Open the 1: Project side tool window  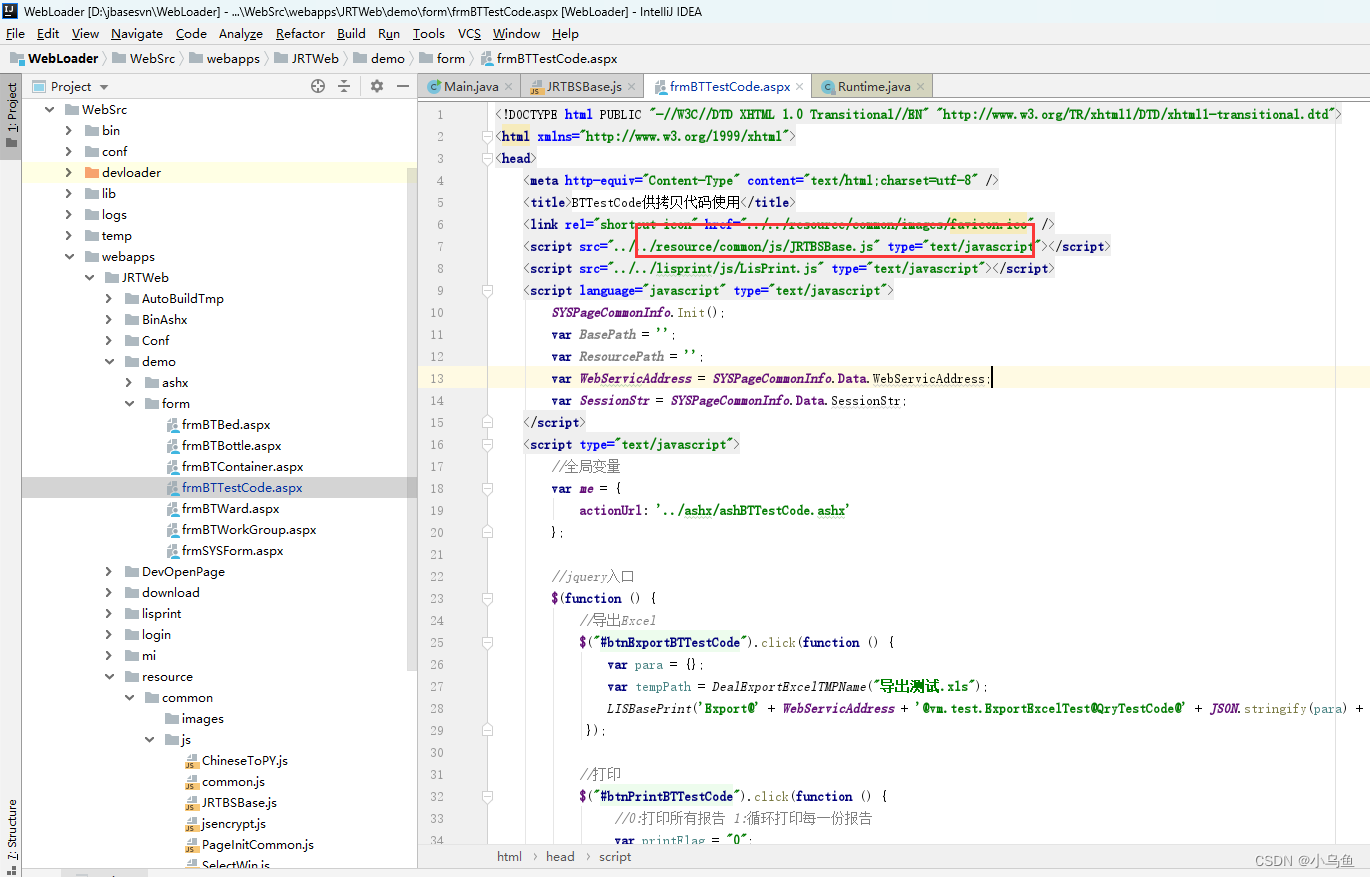pyautogui.click(x=11, y=114)
